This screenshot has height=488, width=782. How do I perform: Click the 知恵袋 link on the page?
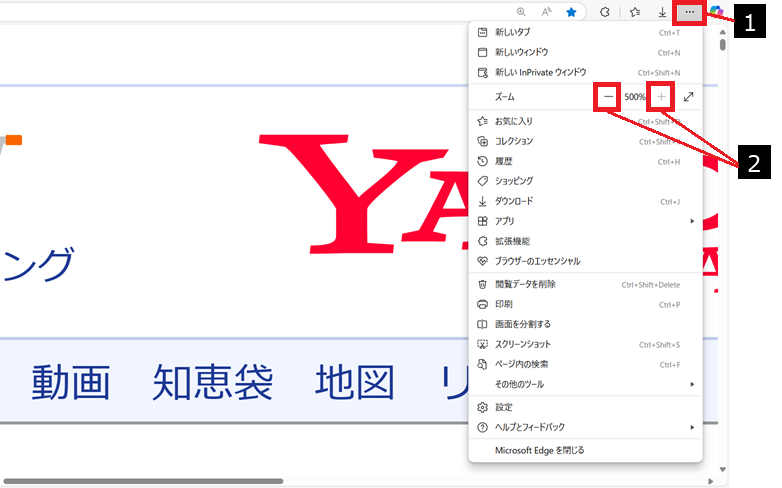click(213, 382)
